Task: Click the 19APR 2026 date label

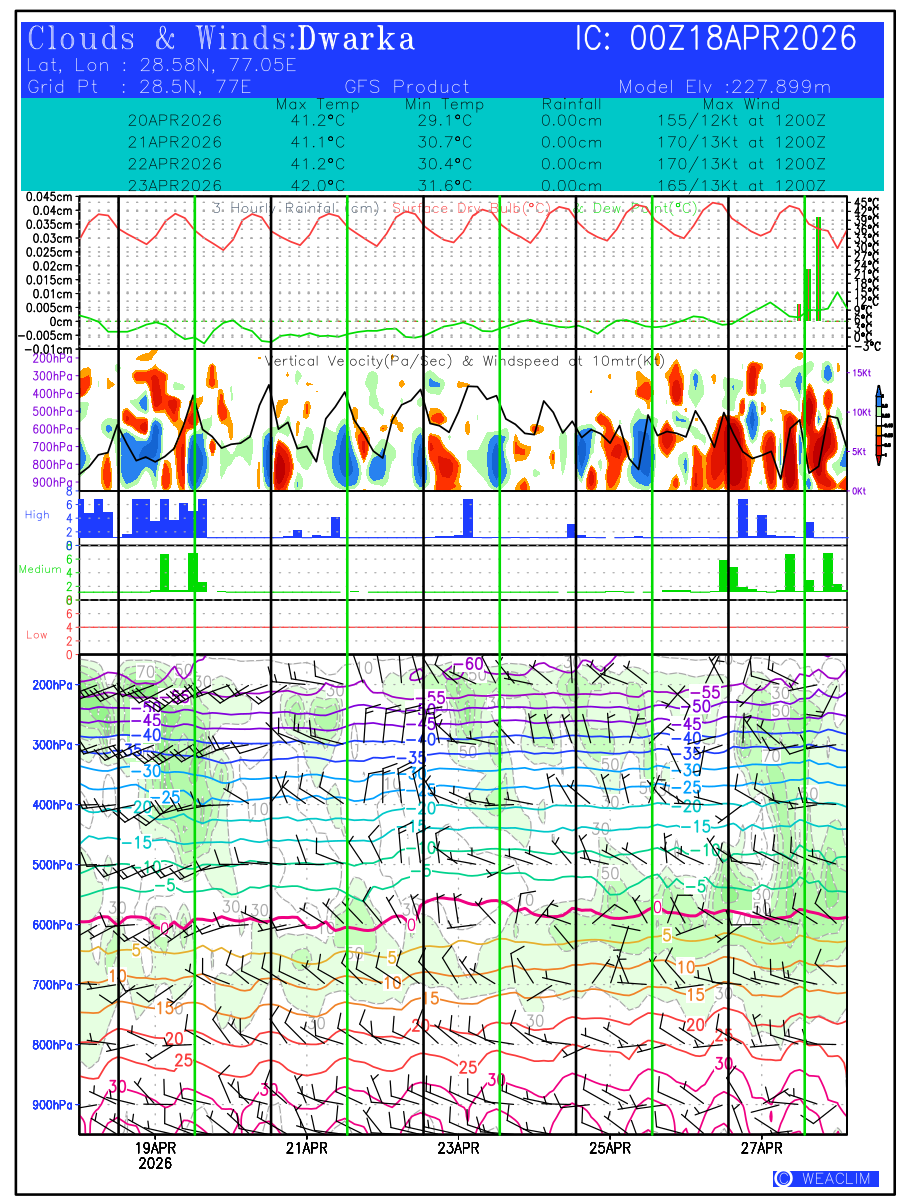Action: click(x=155, y=1155)
